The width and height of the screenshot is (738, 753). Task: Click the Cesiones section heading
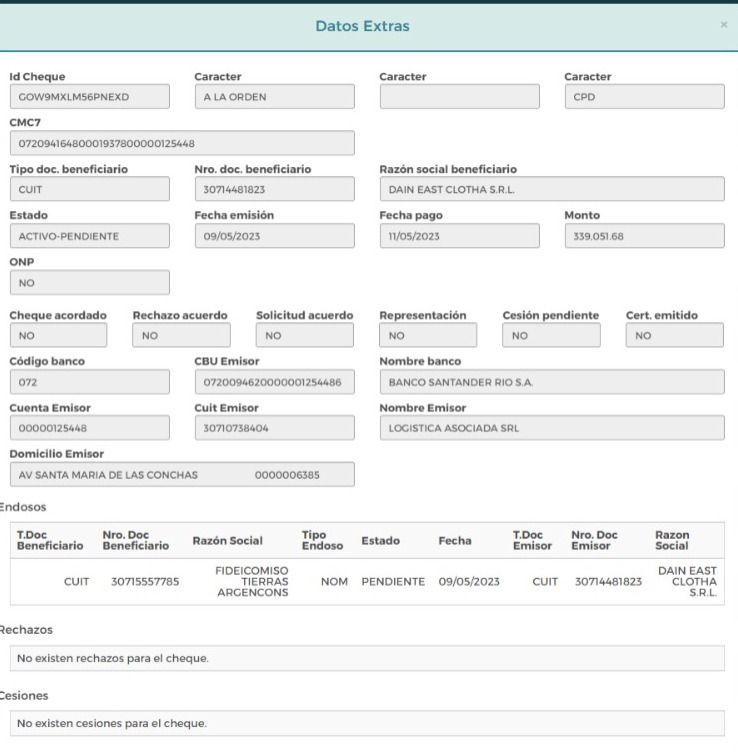tap(24, 695)
